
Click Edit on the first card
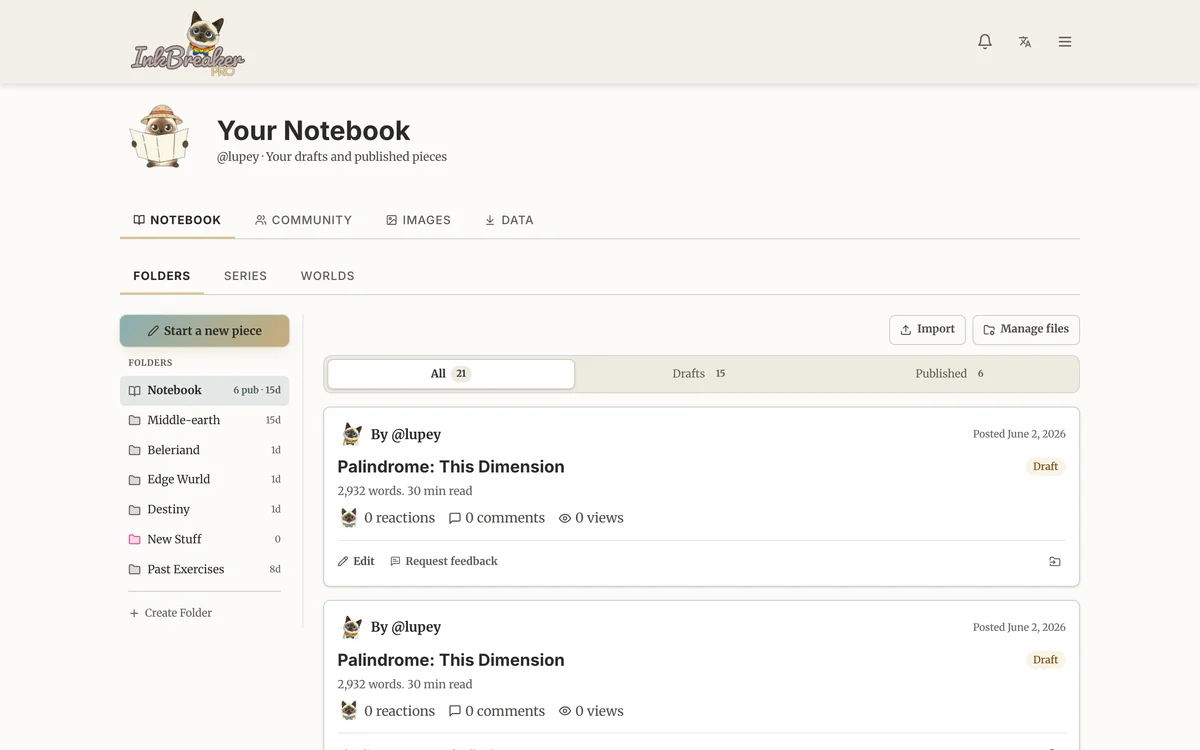[356, 562]
